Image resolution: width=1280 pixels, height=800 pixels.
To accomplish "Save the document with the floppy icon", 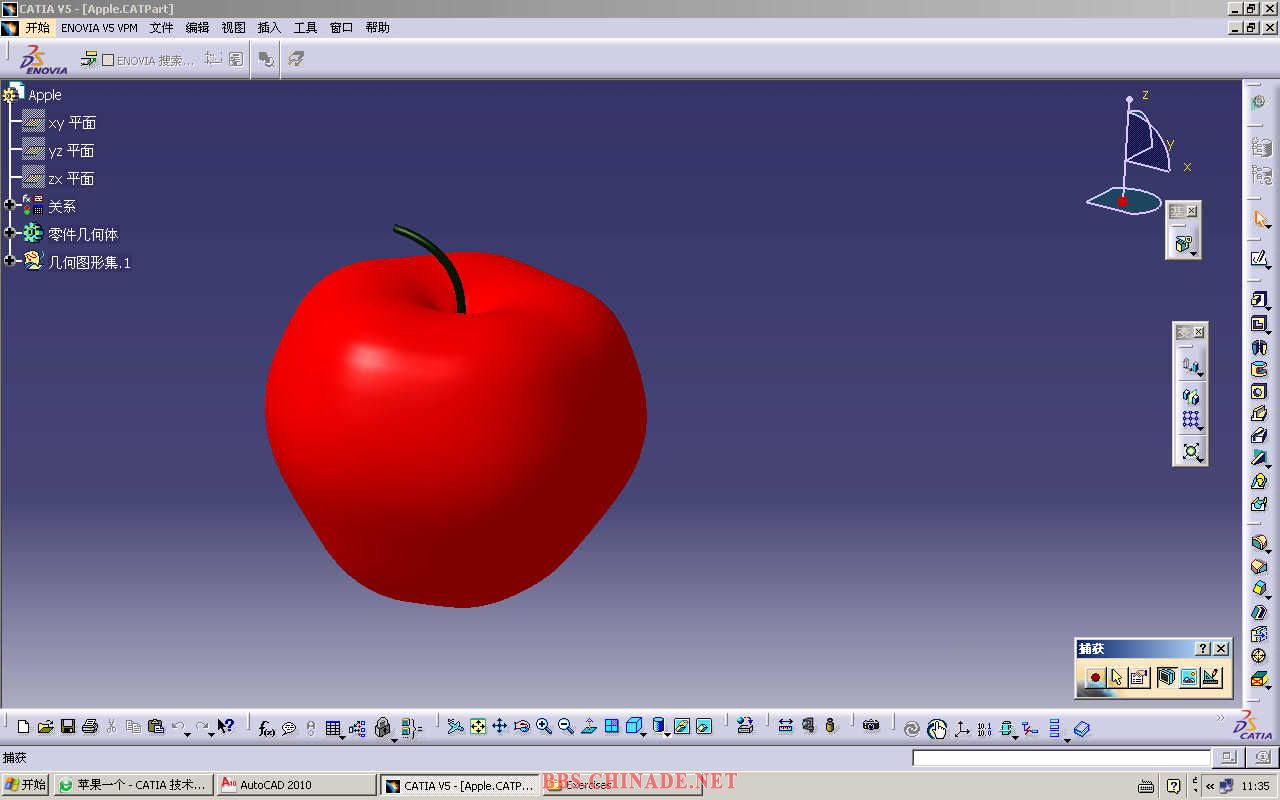I will pos(68,727).
